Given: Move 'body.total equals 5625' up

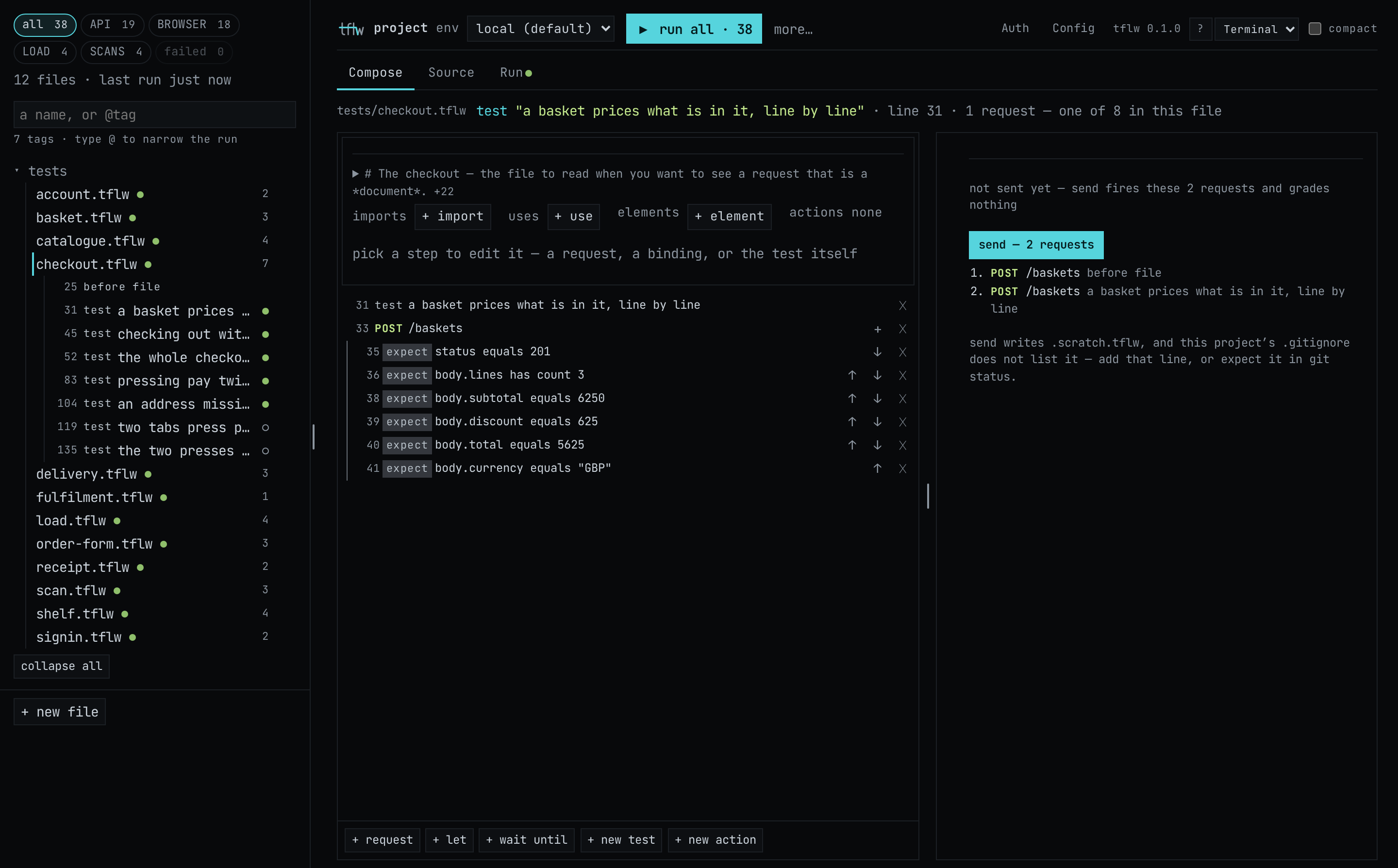Looking at the screenshot, I should [851, 445].
